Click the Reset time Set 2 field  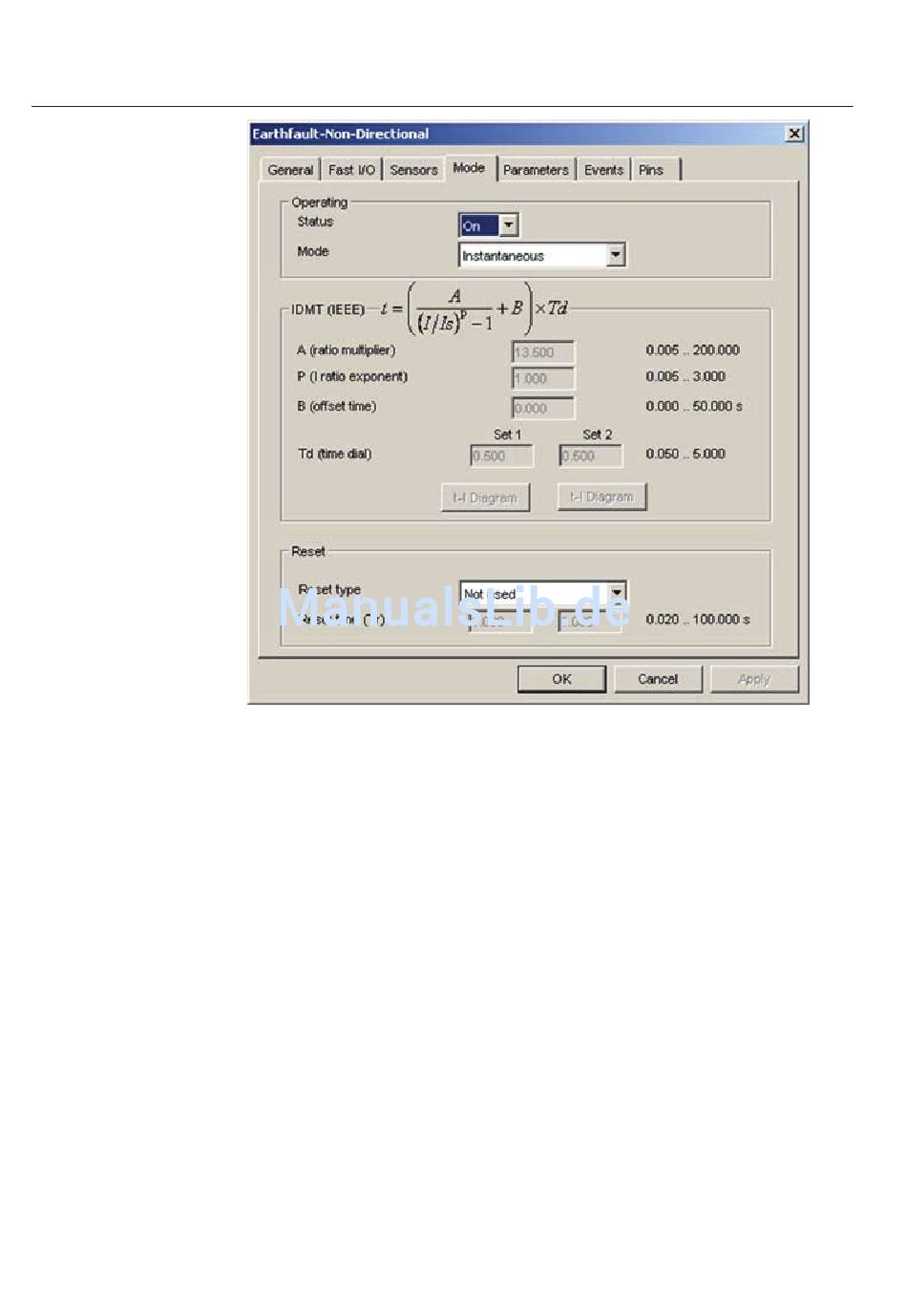click(x=591, y=621)
